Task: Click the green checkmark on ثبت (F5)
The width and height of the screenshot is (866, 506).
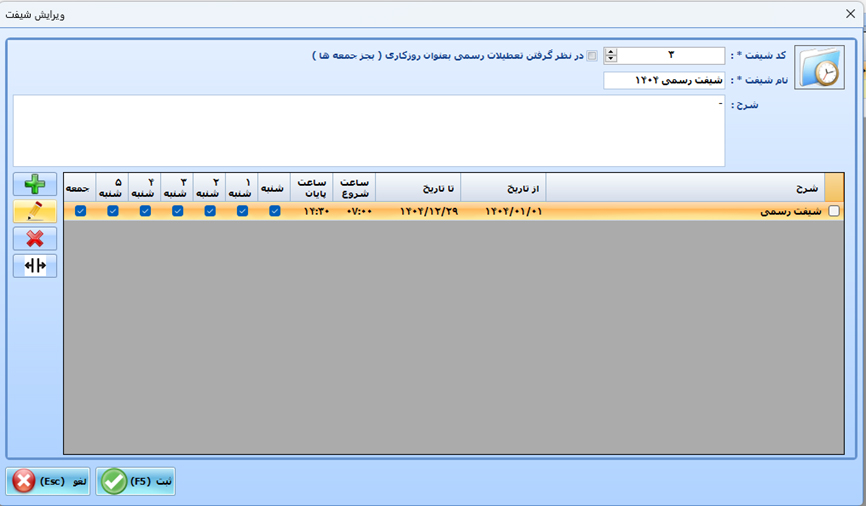Action: 114,481
